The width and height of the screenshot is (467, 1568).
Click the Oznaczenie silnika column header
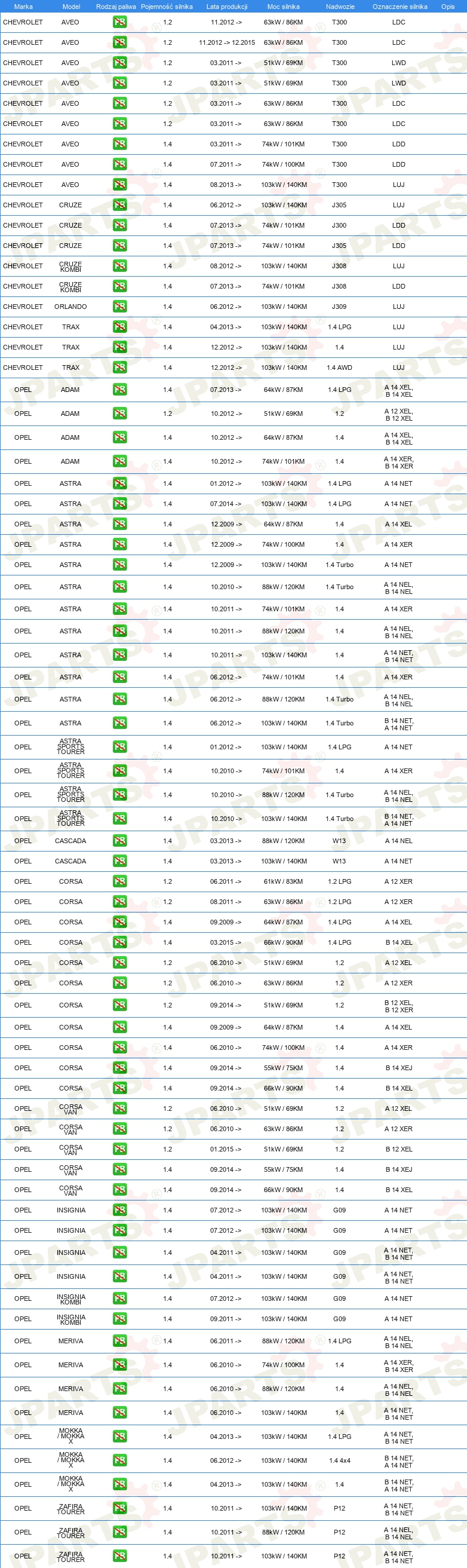(x=400, y=7)
